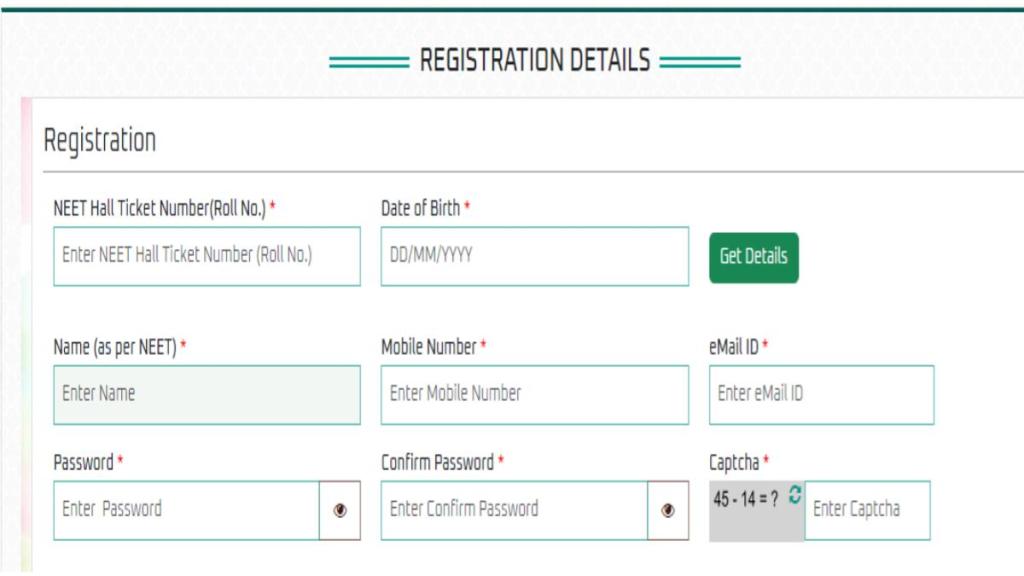Screen dimensions: 1024x576
Task: Click the Registration section title
Action: tap(99, 139)
